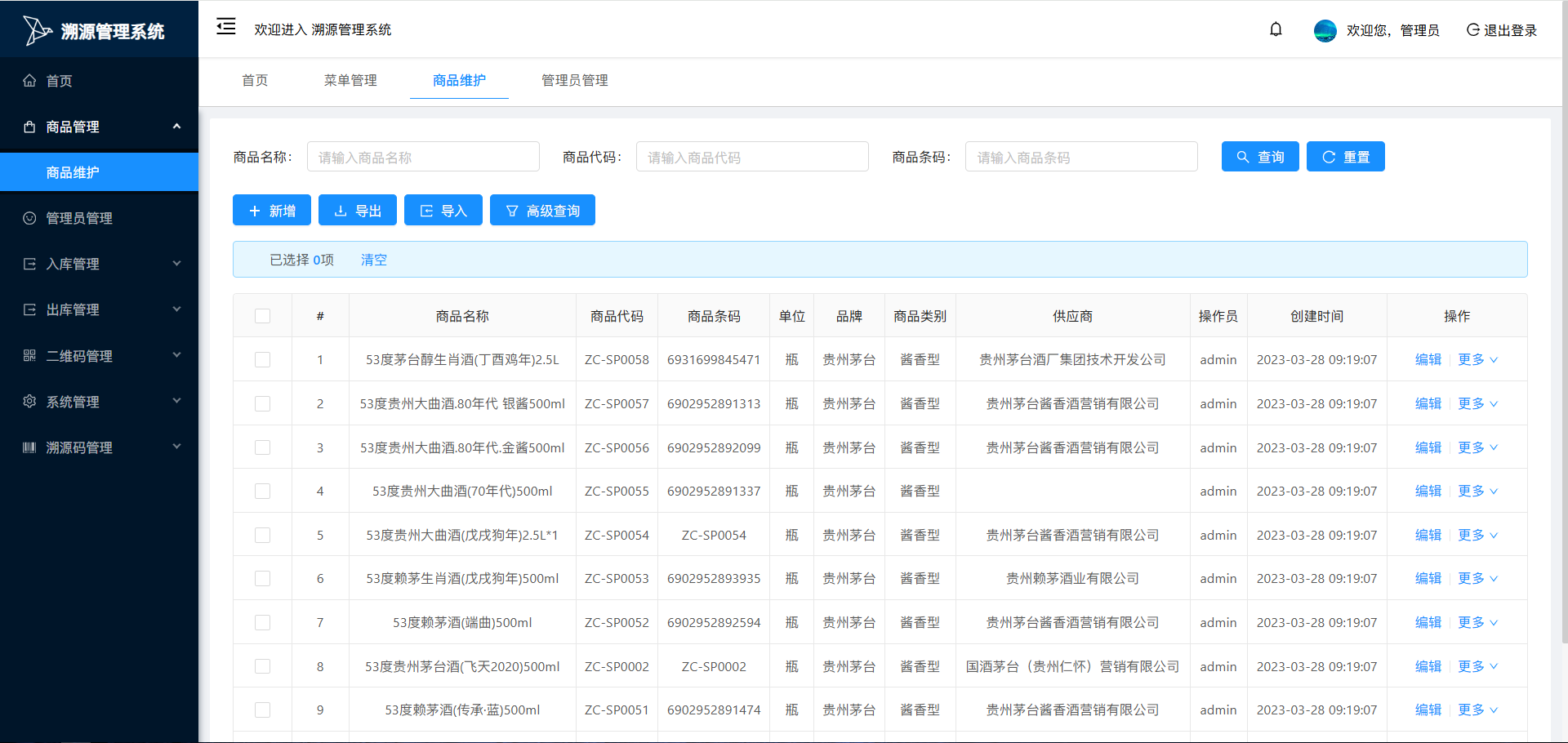1568x743 pixels.
Task: Switch to the 菜单管理 tab
Action: [x=350, y=80]
